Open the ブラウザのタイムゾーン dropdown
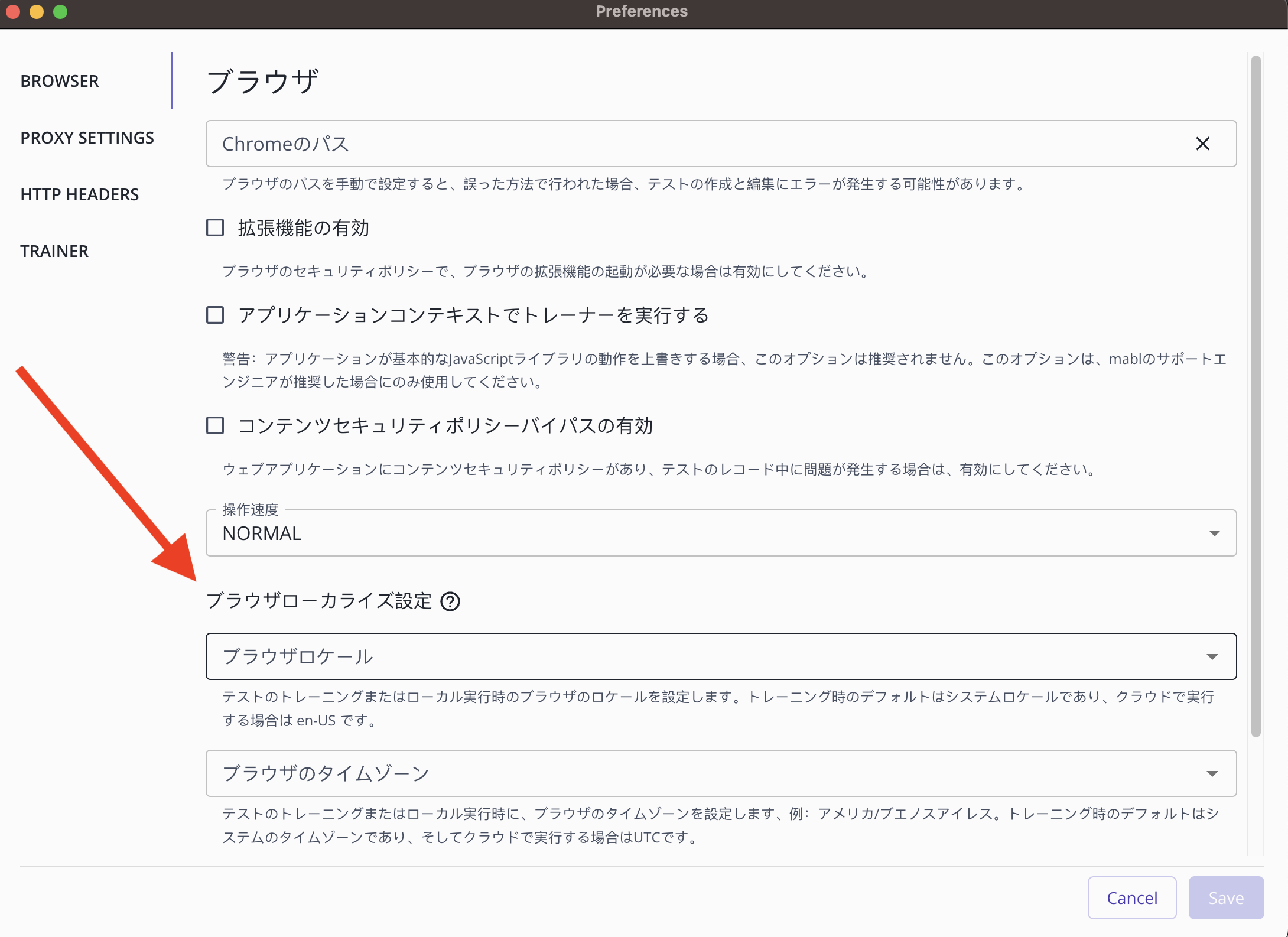This screenshot has height=937, width=1288. pyautogui.click(x=721, y=773)
